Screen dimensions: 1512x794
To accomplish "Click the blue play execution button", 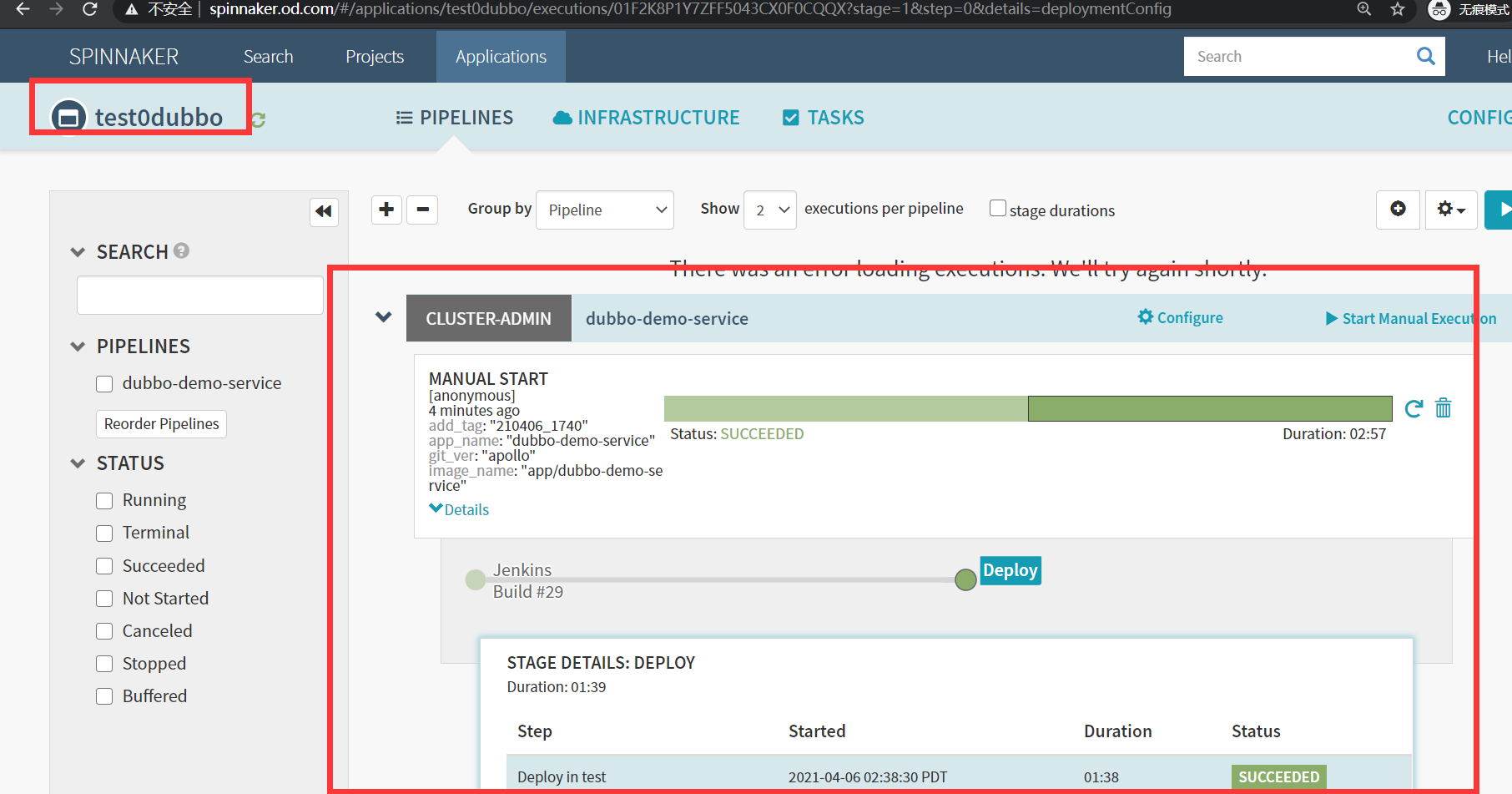I will click(1499, 210).
